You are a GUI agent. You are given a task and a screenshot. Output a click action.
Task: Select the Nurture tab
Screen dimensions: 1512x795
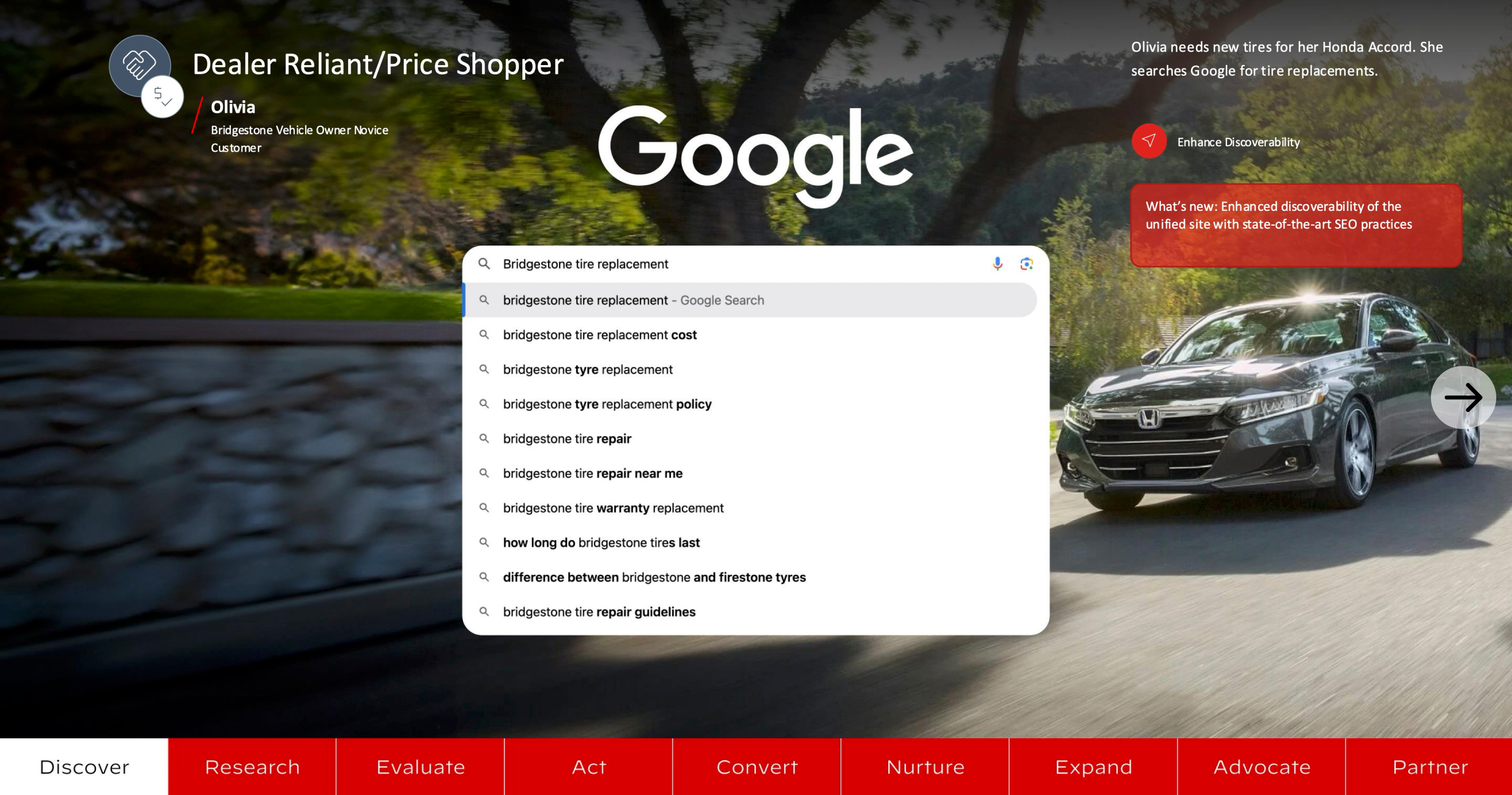(x=925, y=766)
